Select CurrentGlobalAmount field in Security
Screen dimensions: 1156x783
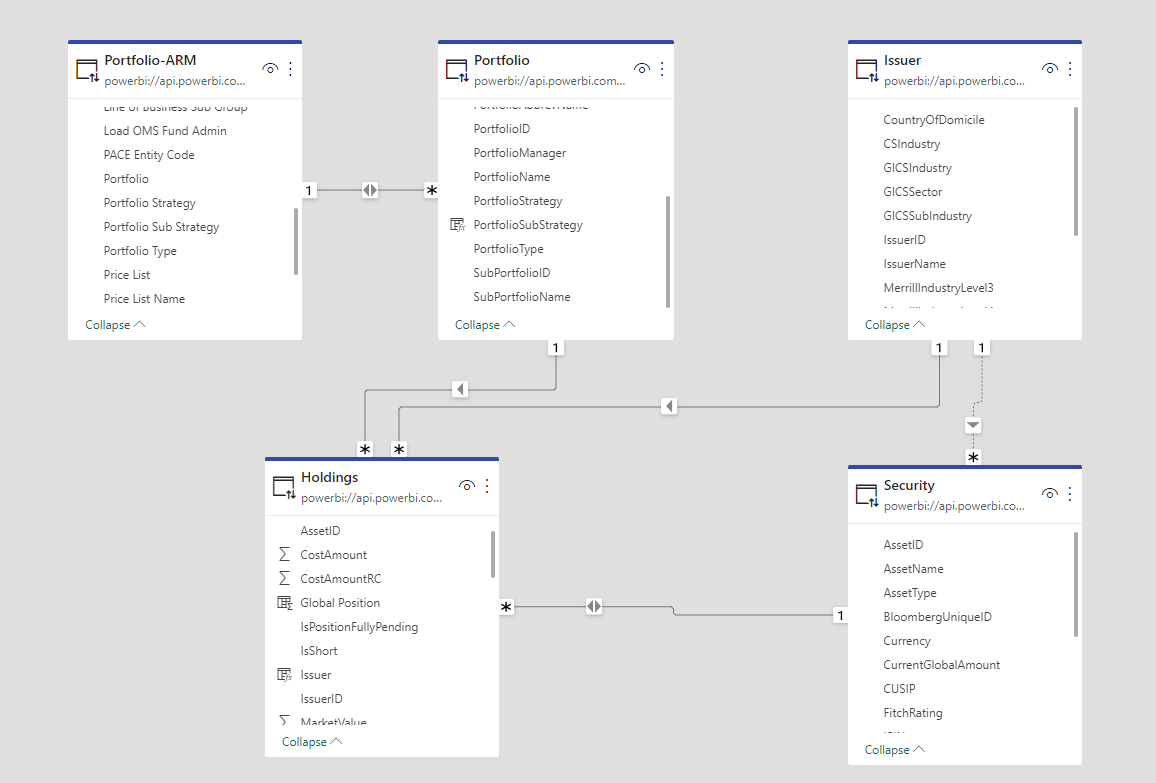(941, 665)
